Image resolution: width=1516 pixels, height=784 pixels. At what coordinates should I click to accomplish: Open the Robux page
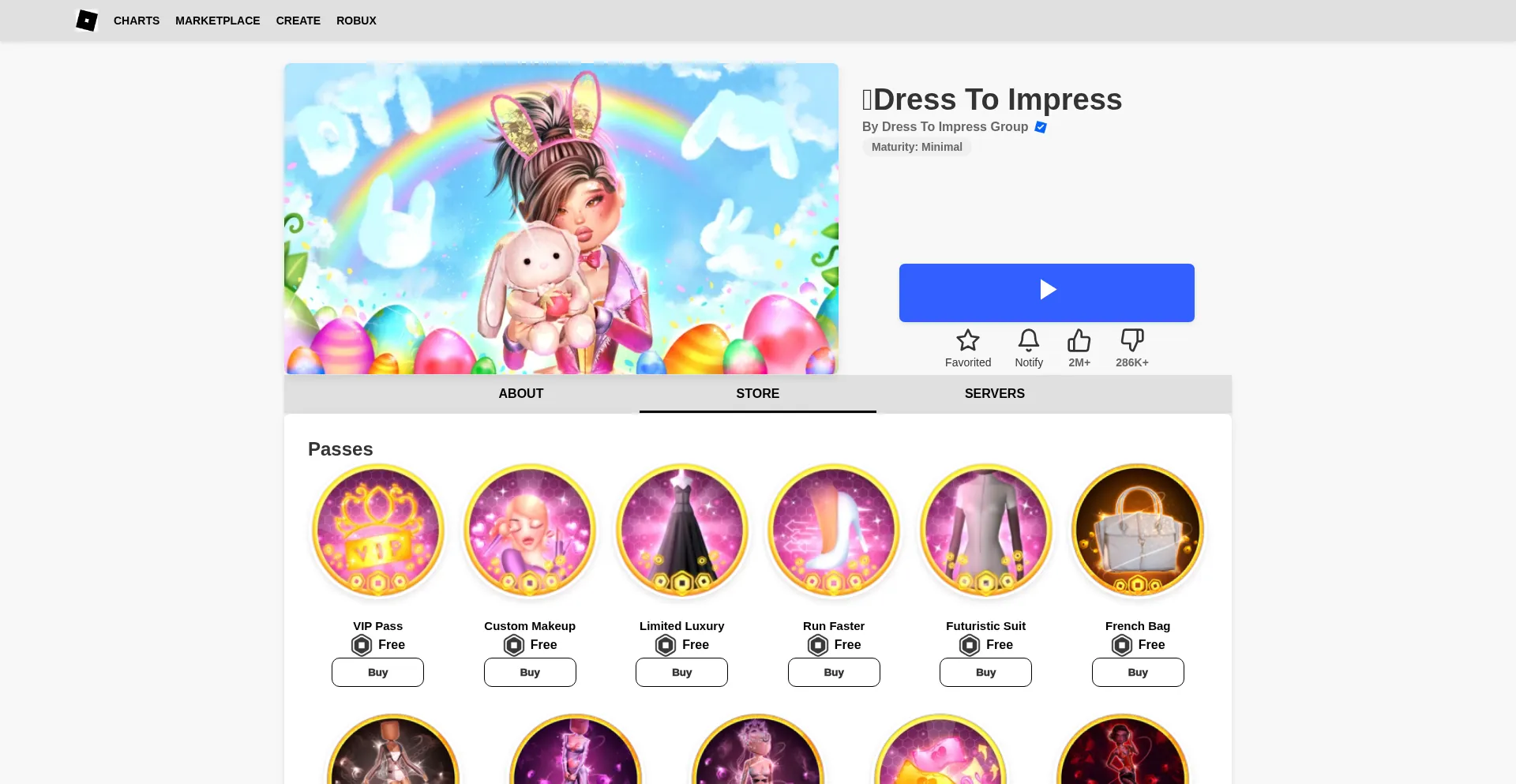click(x=356, y=21)
